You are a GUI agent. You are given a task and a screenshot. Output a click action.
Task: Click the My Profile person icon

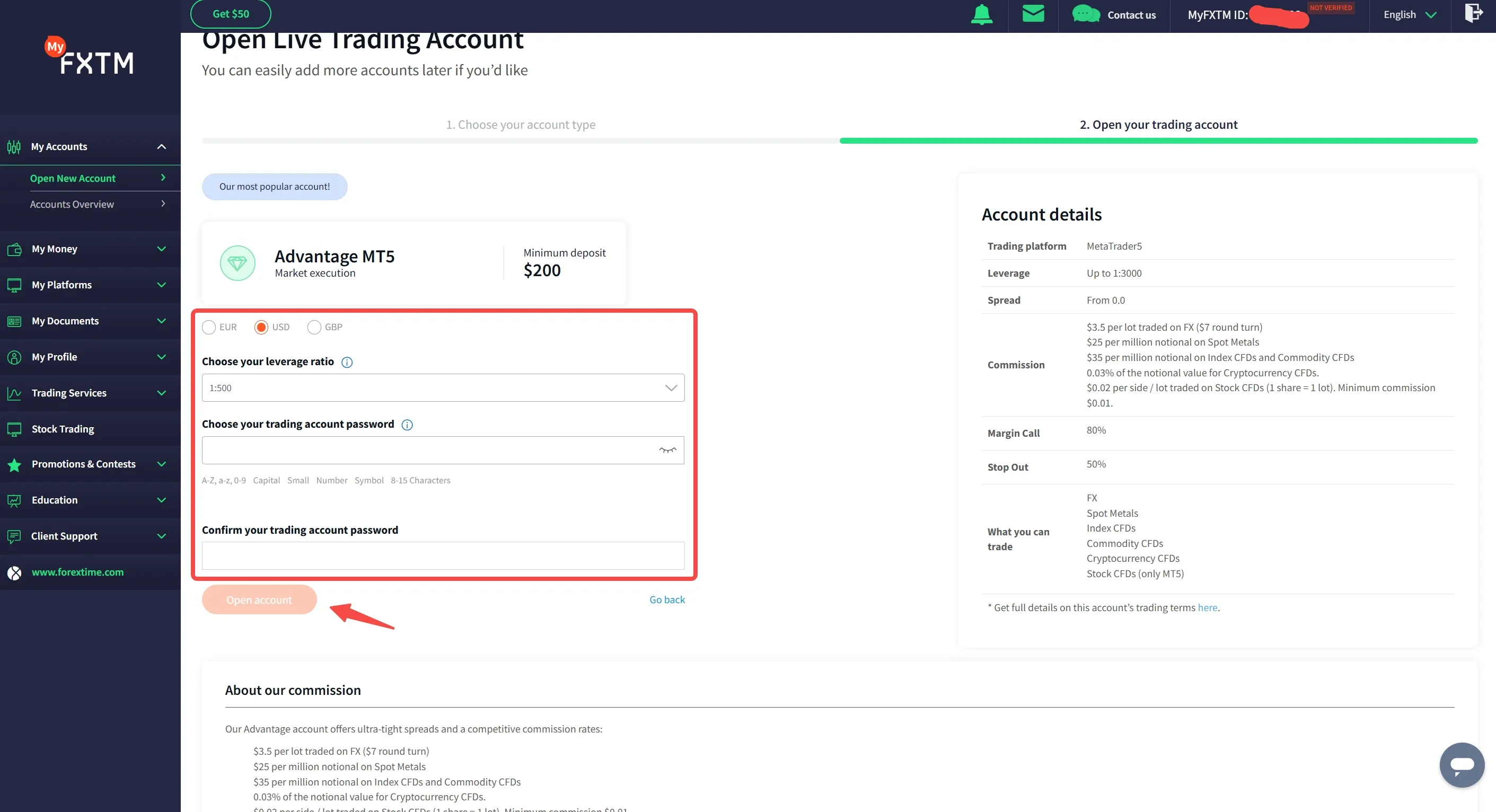(14, 357)
